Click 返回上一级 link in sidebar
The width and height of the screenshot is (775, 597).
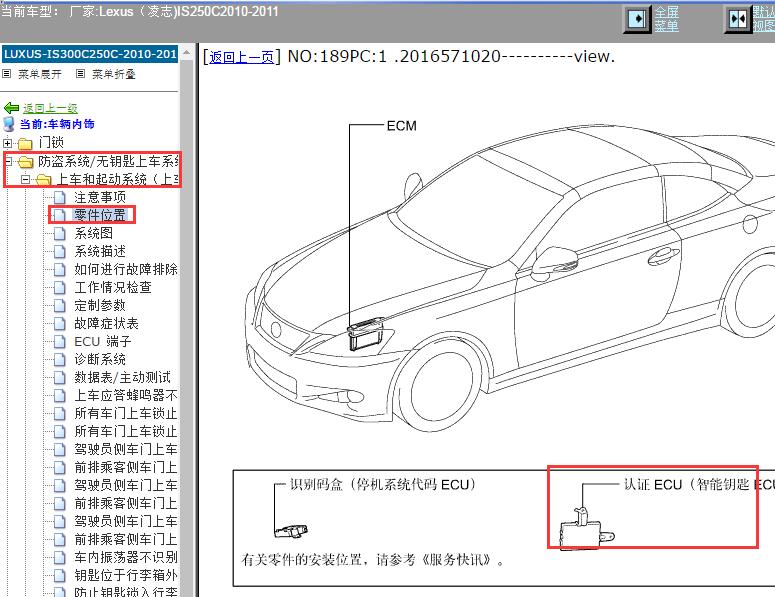pyautogui.click(x=50, y=108)
